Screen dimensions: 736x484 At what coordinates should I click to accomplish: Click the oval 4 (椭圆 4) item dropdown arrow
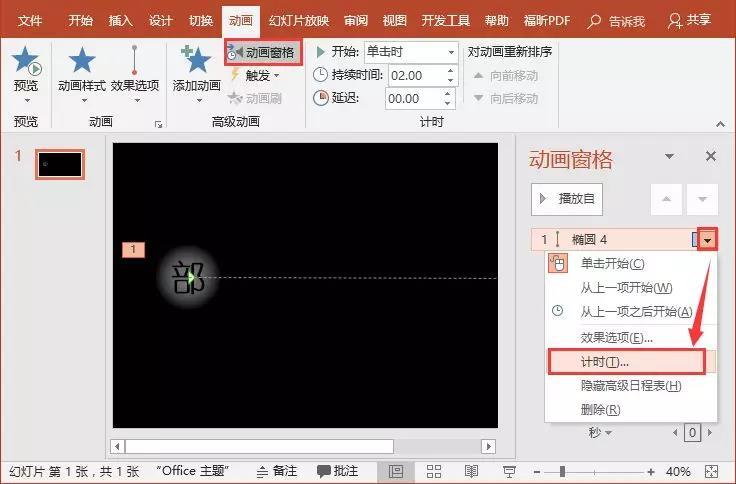click(x=707, y=241)
